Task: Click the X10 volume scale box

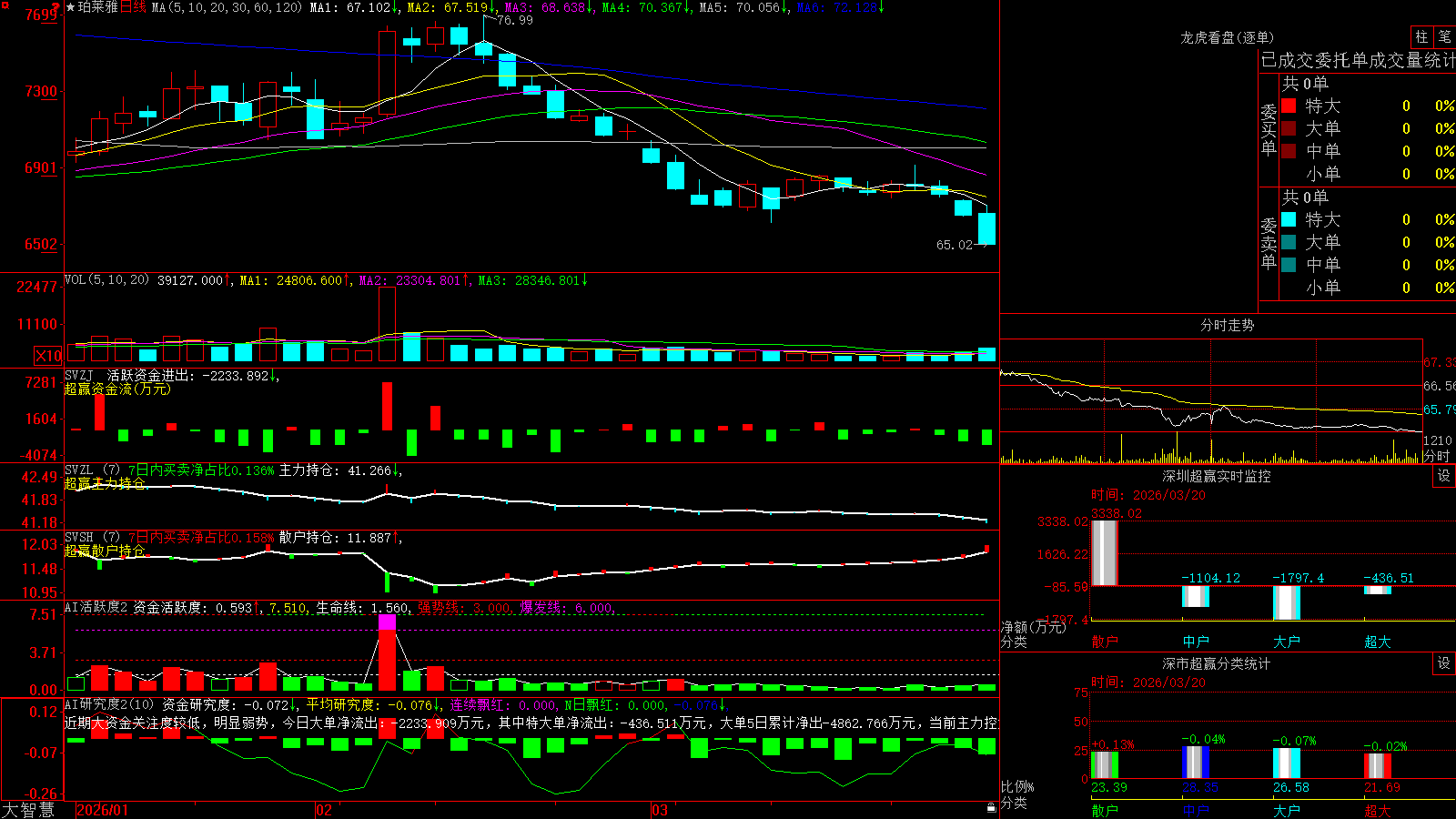Action: (48, 356)
